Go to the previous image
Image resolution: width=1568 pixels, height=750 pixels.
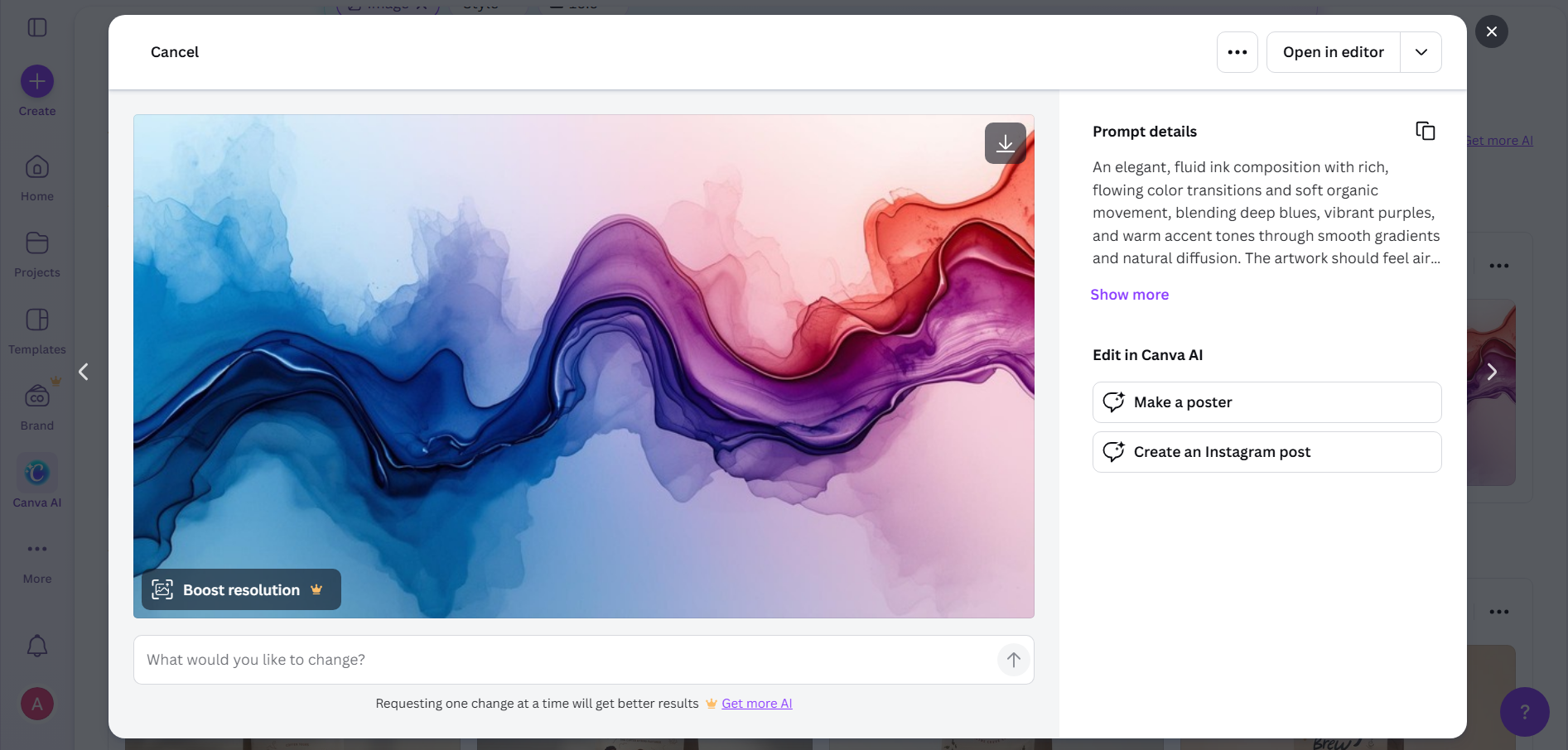pyautogui.click(x=84, y=372)
